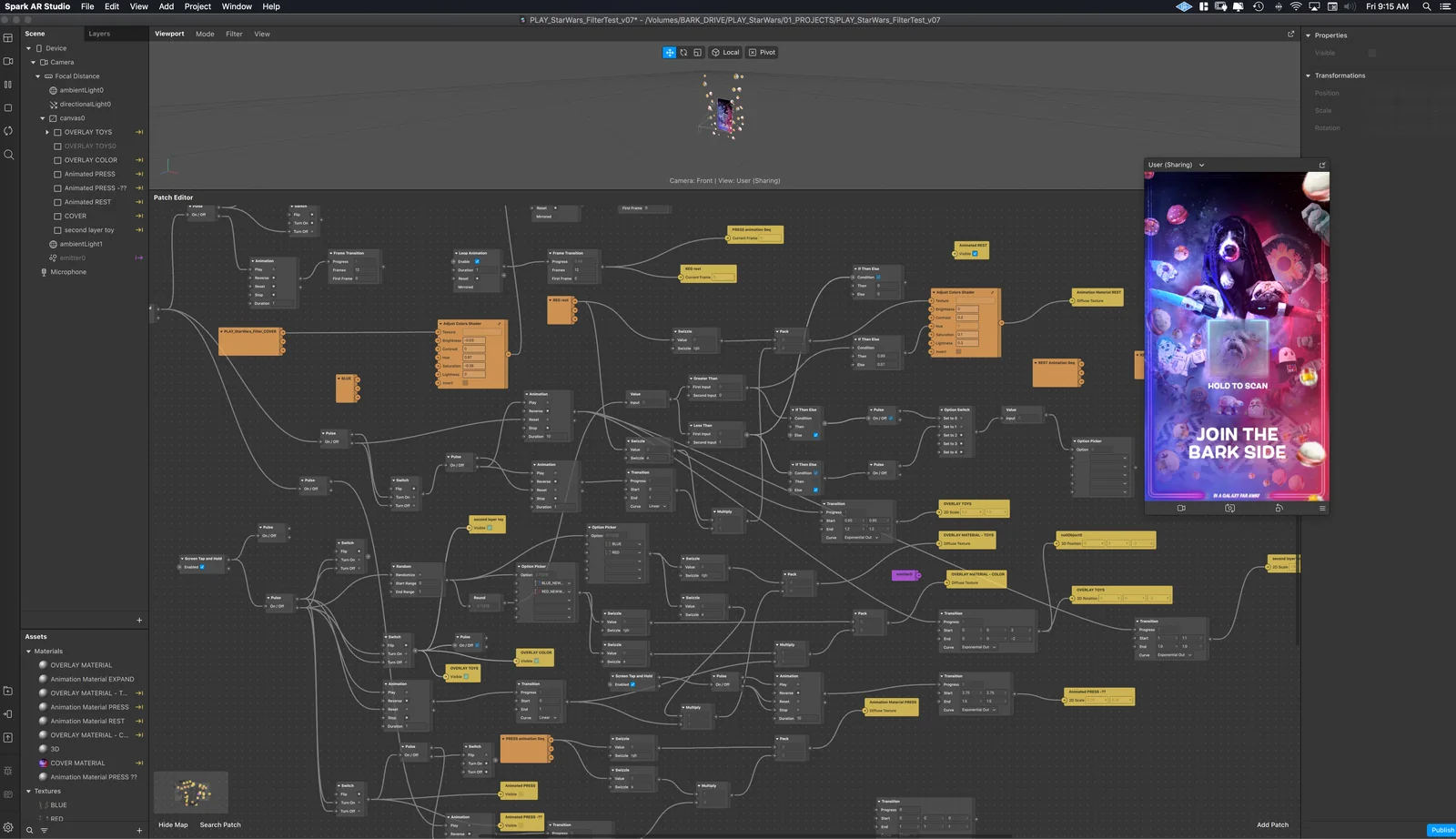Toggle the Animated REST layer checkbox
The image size is (1456, 839).
click(x=57, y=202)
